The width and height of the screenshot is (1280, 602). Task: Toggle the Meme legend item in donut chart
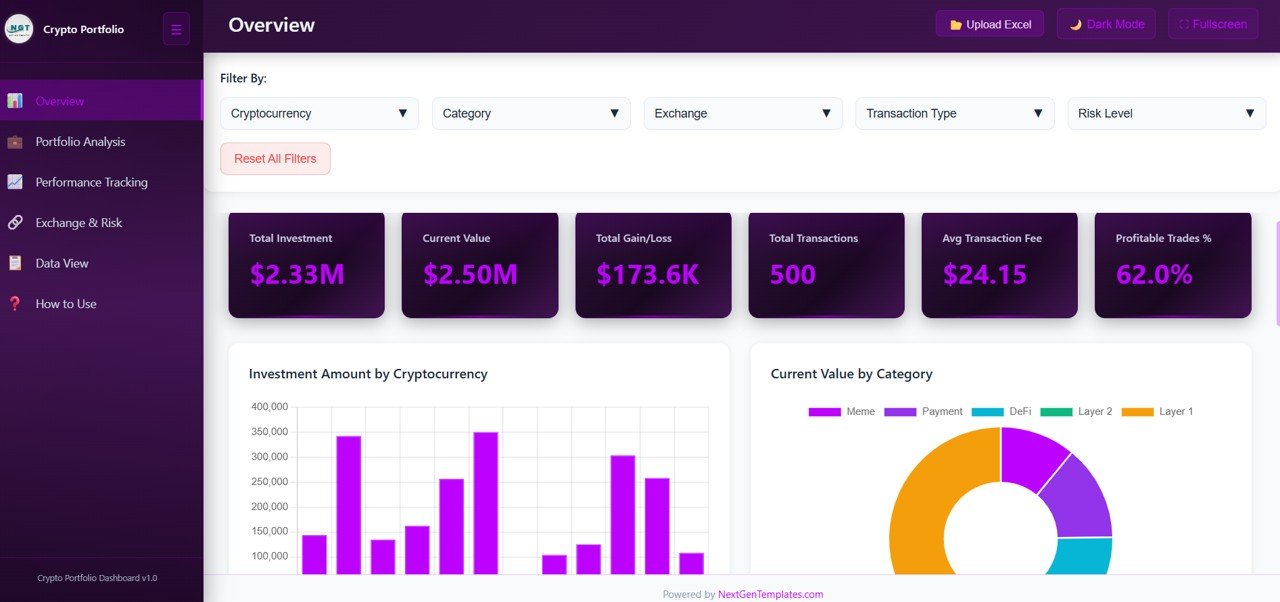click(x=841, y=412)
